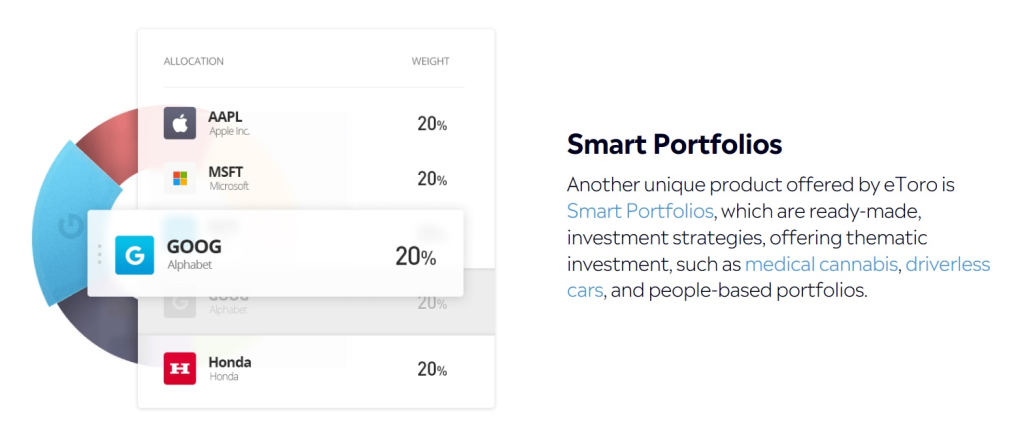Screen dimensions: 1024x439
Task: Click the WEIGHT column header
Action: 430,61
